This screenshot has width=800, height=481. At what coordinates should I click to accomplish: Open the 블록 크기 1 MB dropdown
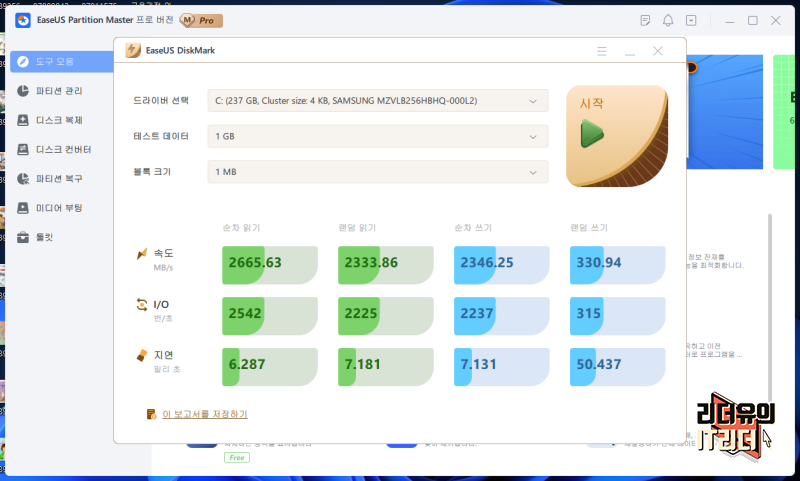378,172
